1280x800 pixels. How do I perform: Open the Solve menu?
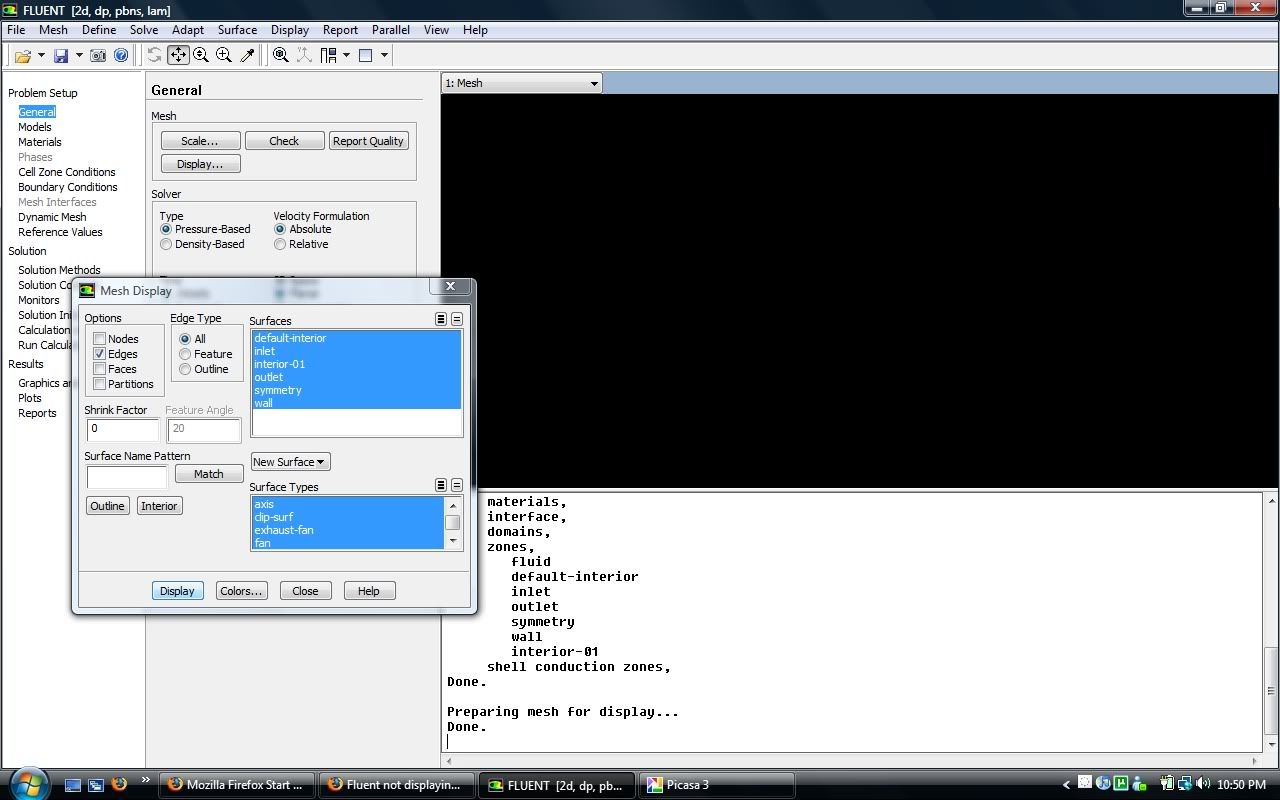pyautogui.click(x=144, y=30)
